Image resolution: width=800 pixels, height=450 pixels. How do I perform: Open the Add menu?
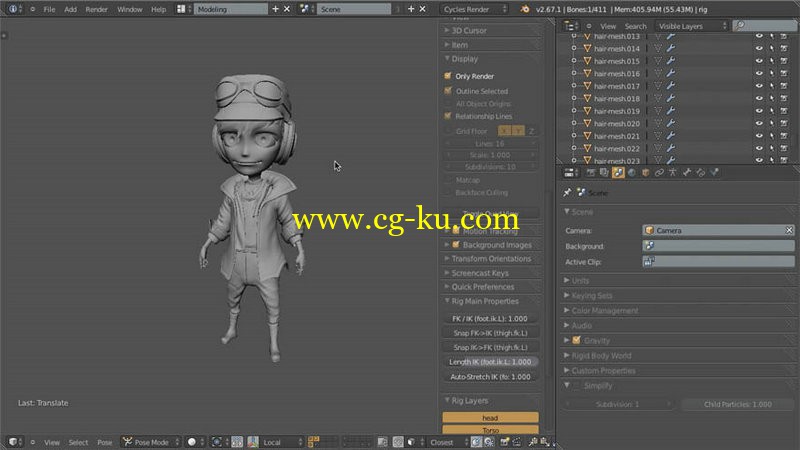[x=70, y=9]
